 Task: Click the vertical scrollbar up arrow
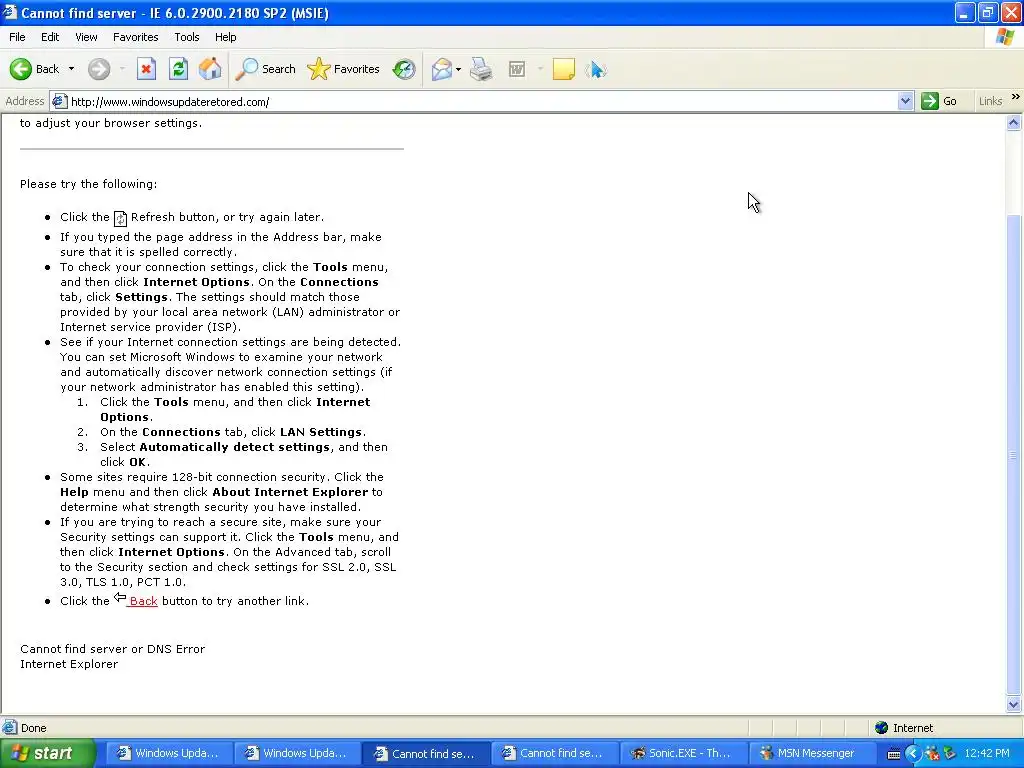1014,123
